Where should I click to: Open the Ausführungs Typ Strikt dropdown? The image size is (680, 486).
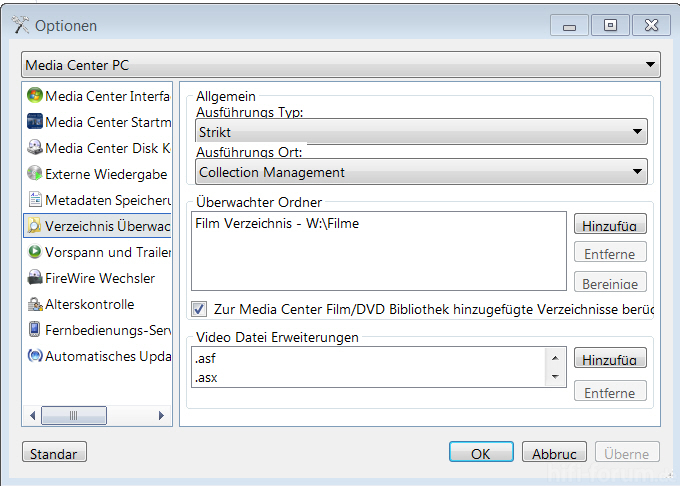pyautogui.click(x=421, y=132)
